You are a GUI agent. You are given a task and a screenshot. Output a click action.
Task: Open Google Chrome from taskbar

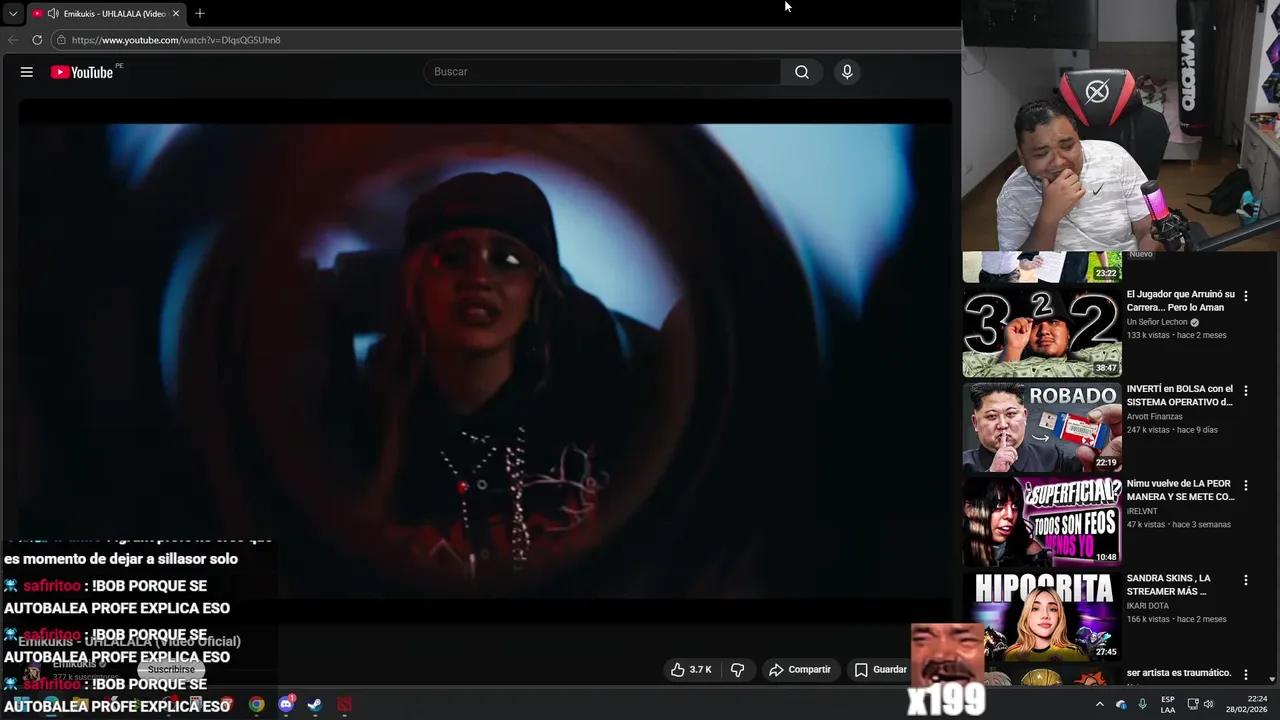[x=257, y=705]
